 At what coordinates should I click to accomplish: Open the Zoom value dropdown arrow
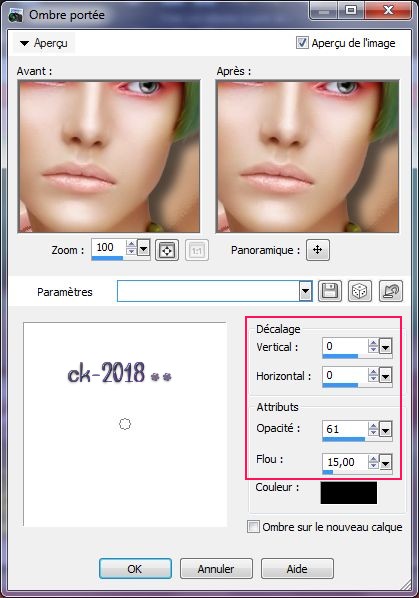click(x=143, y=249)
